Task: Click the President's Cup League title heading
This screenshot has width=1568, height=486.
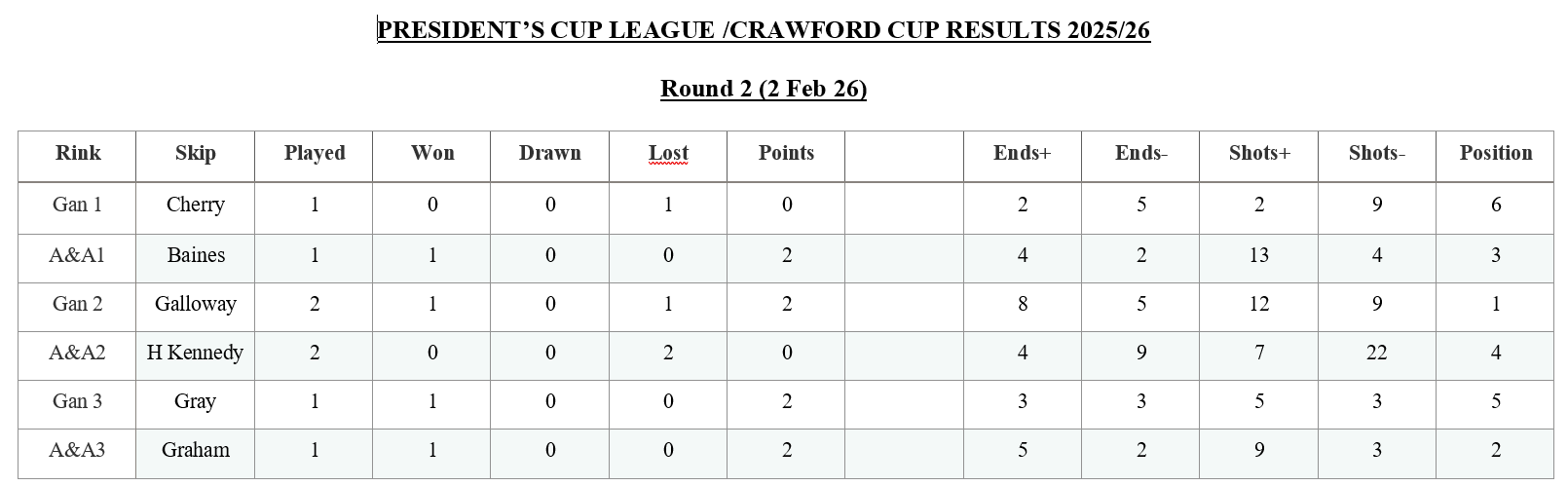Action: [x=763, y=30]
